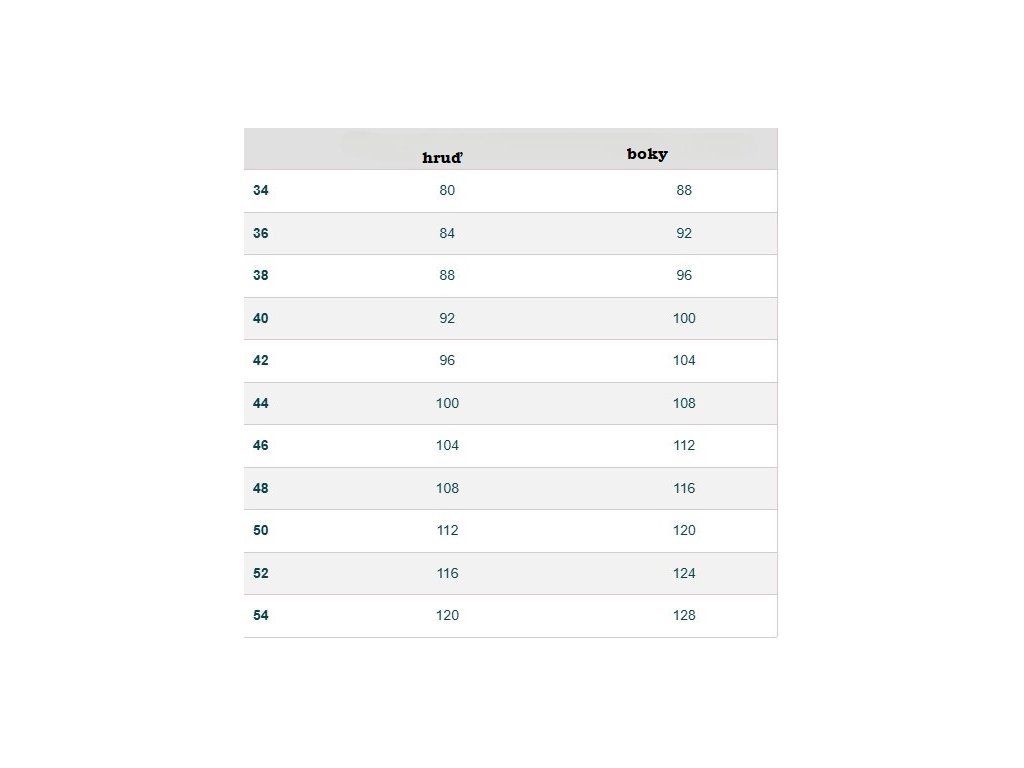Select boky value 104 in size 42 row
Viewport: 1024px width, 768px height.
[x=684, y=360]
